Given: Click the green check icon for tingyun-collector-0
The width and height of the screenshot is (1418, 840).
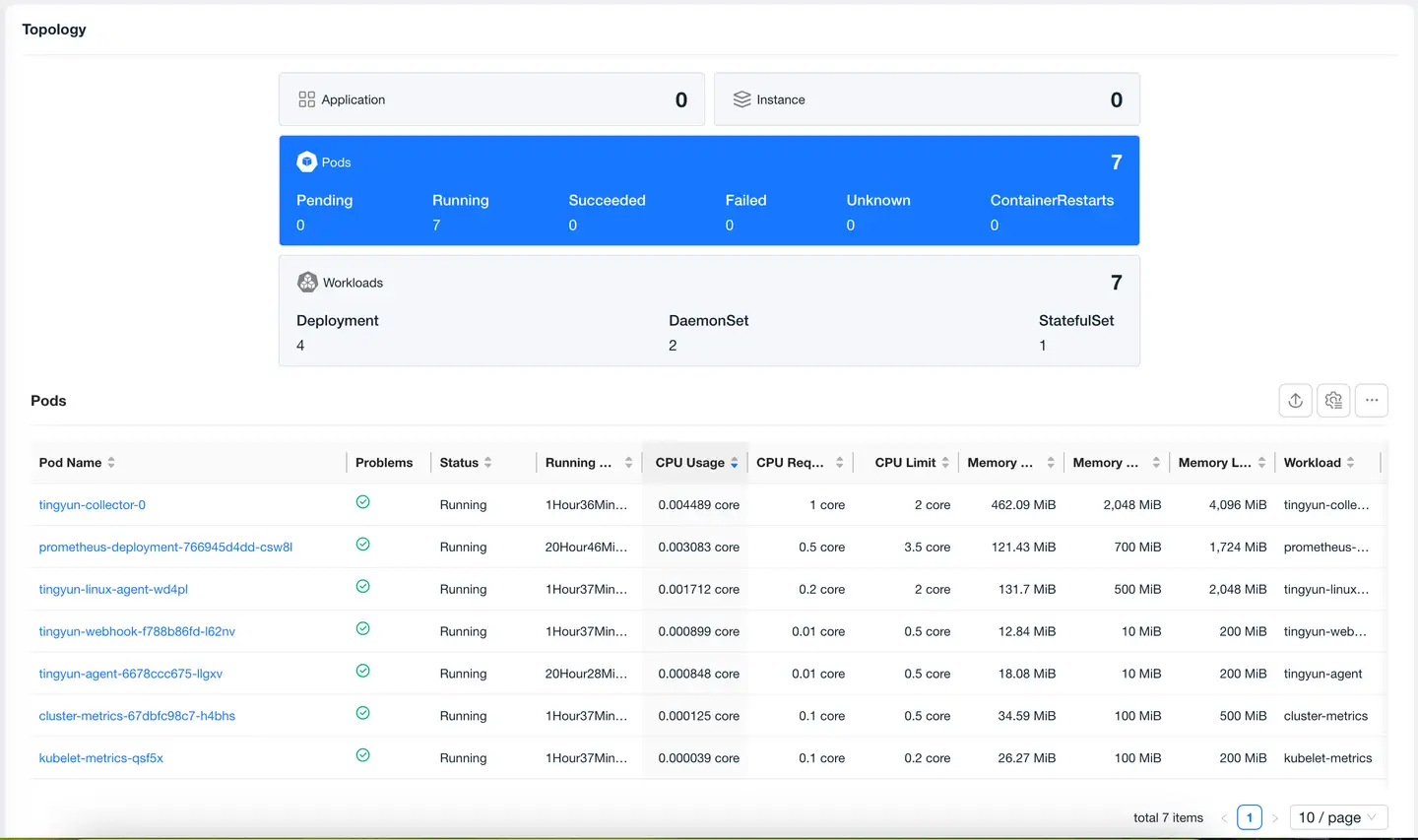Looking at the screenshot, I should pos(363,502).
